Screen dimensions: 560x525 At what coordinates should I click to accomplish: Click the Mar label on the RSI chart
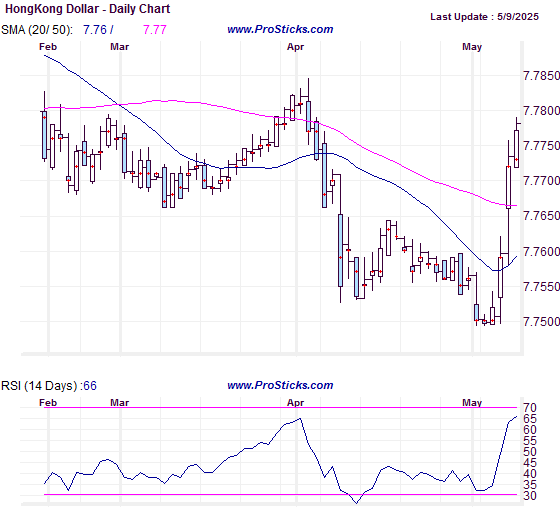click(119, 402)
